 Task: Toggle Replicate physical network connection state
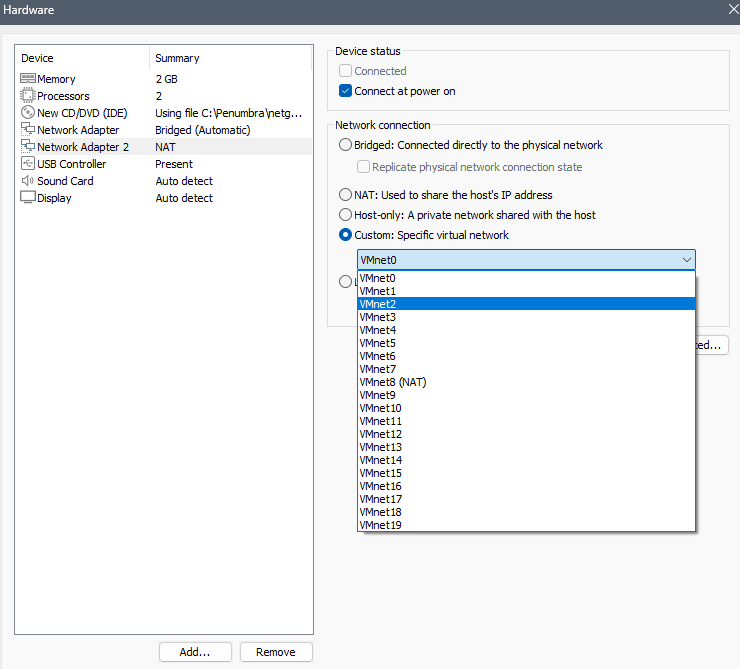click(x=363, y=167)
